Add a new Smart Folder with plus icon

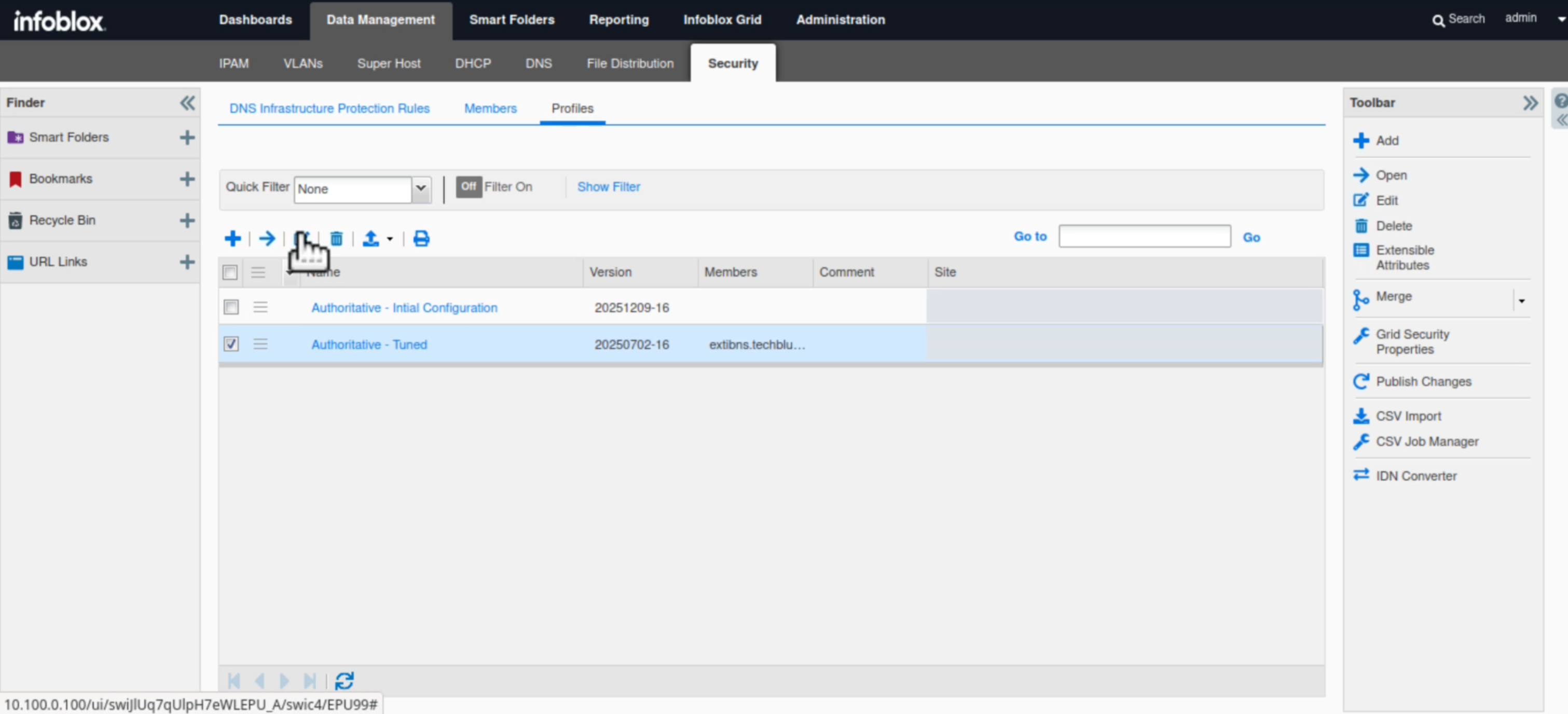[x=187, y=138]
